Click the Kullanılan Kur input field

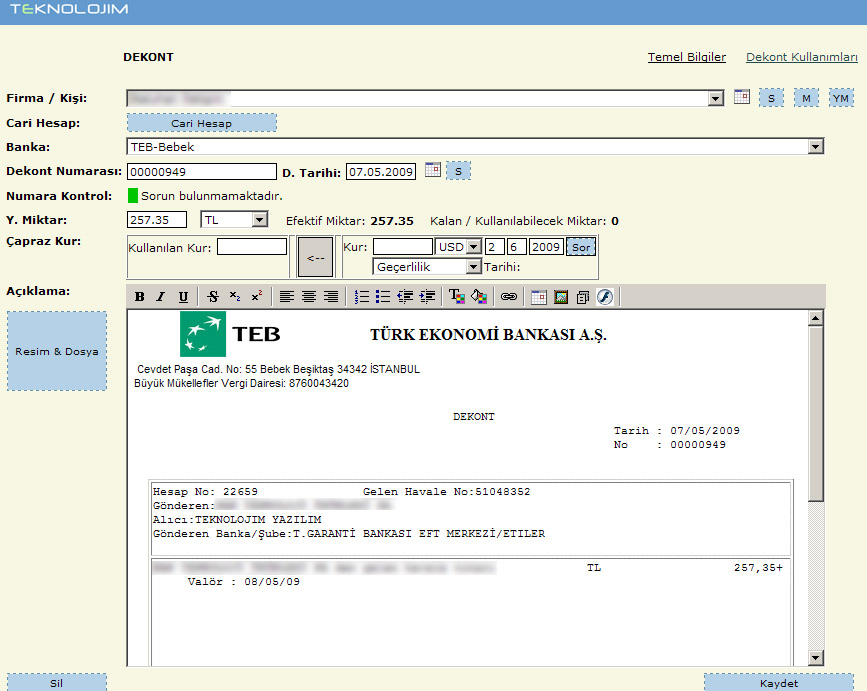click(252, 247)
